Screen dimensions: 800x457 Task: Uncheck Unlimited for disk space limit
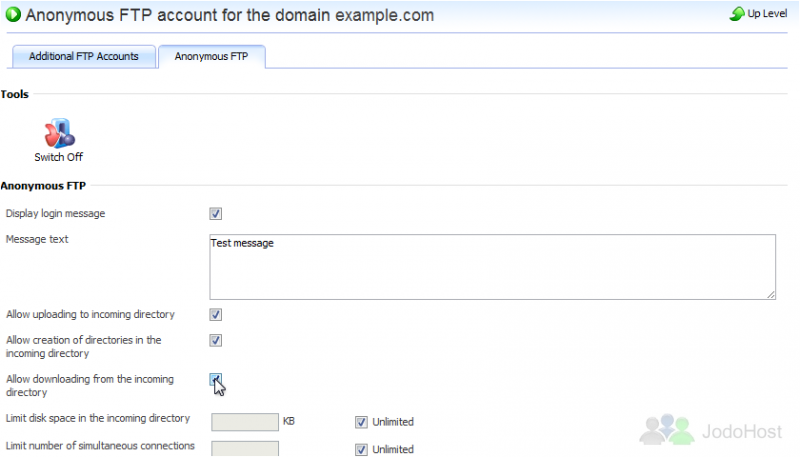361,422
